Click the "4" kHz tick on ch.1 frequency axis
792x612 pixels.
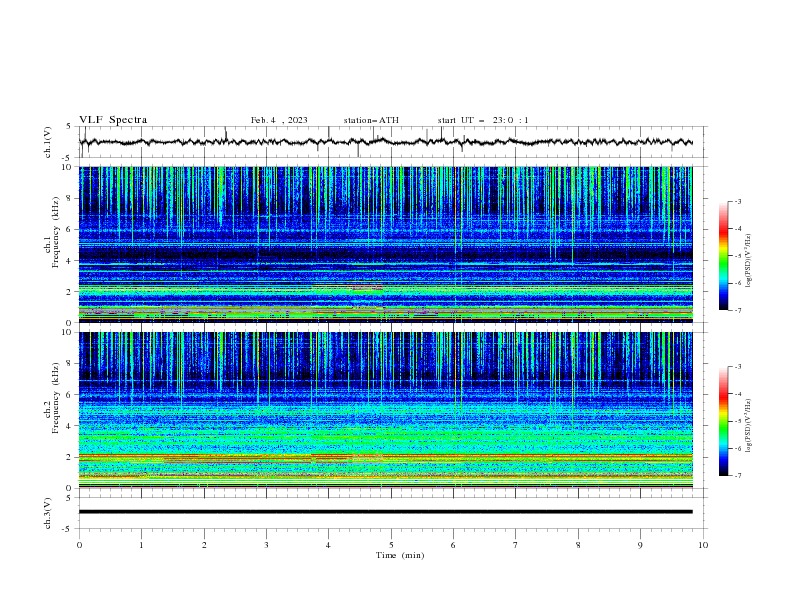point(70,261)
